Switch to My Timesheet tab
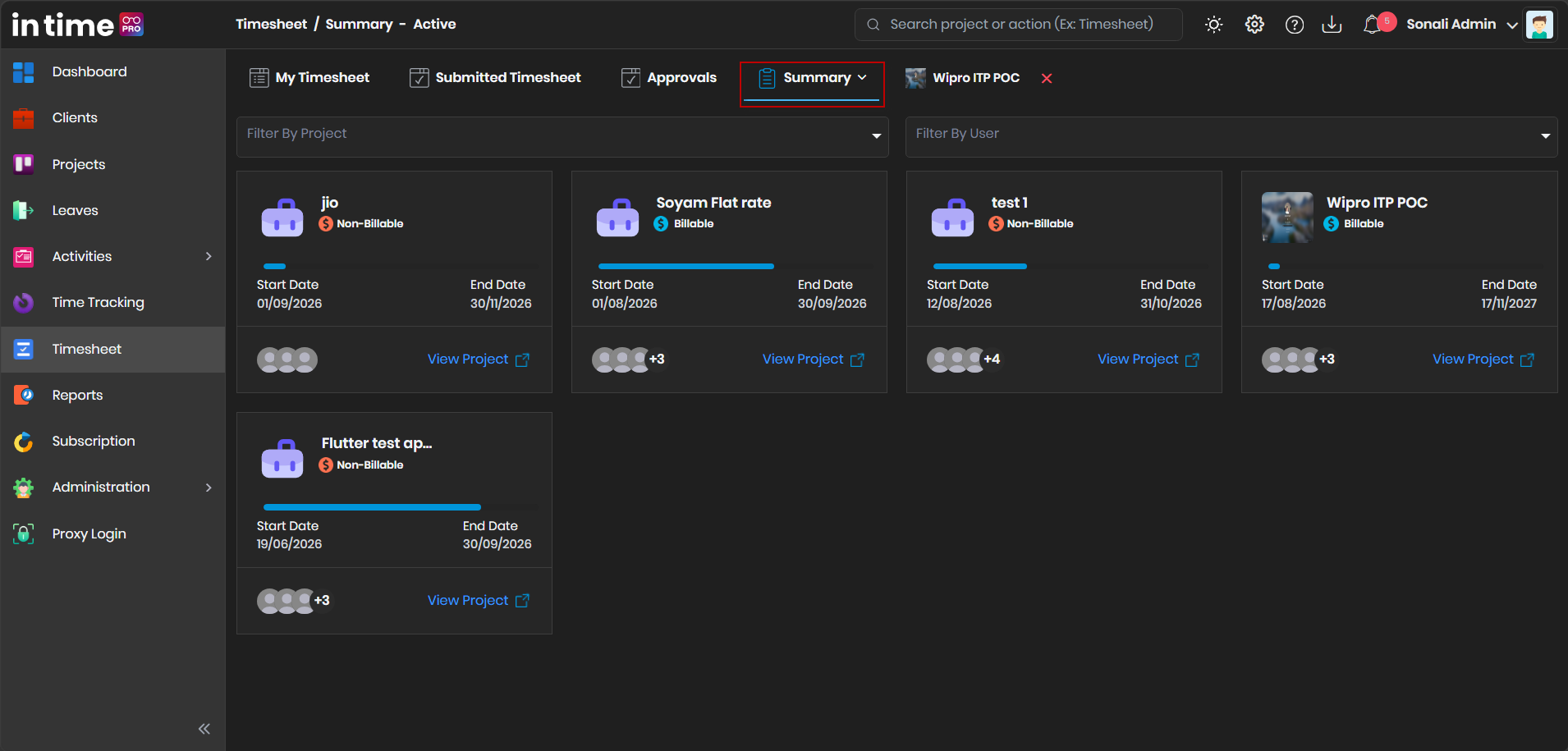1568x751 pixels. 309,78
